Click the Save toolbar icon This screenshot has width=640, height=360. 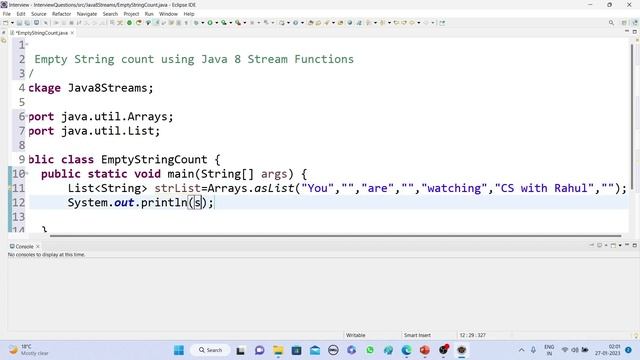pyautogui.click(x=19, y=23)
